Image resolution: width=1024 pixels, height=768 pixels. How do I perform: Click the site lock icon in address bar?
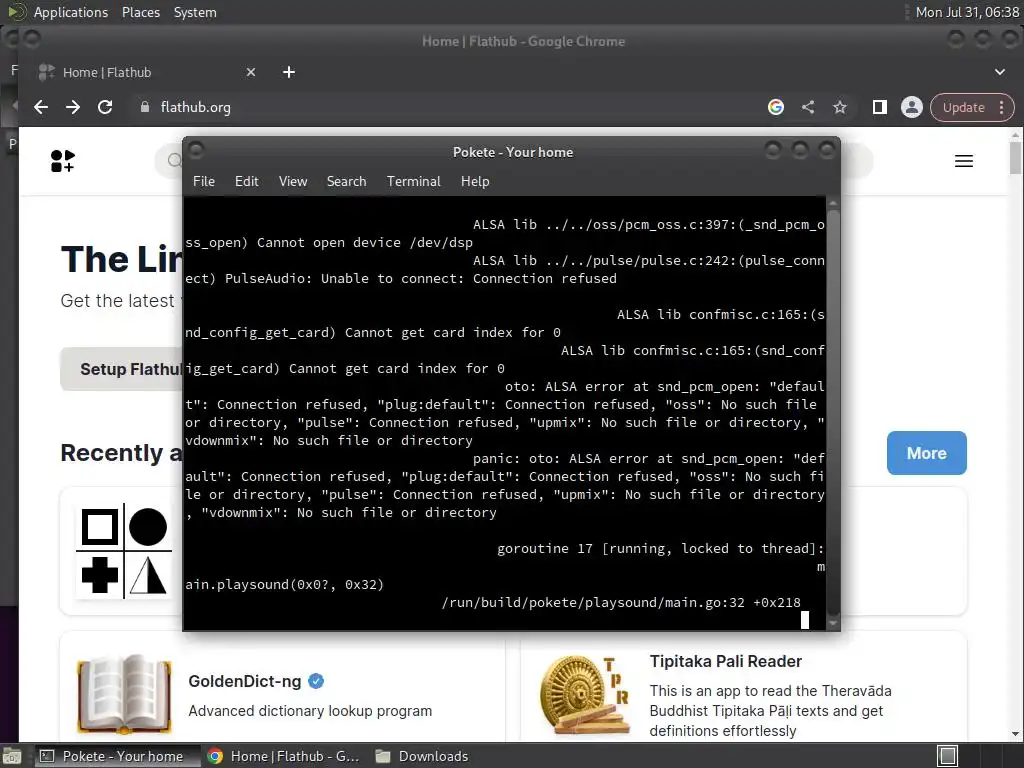tap(145, 107)
